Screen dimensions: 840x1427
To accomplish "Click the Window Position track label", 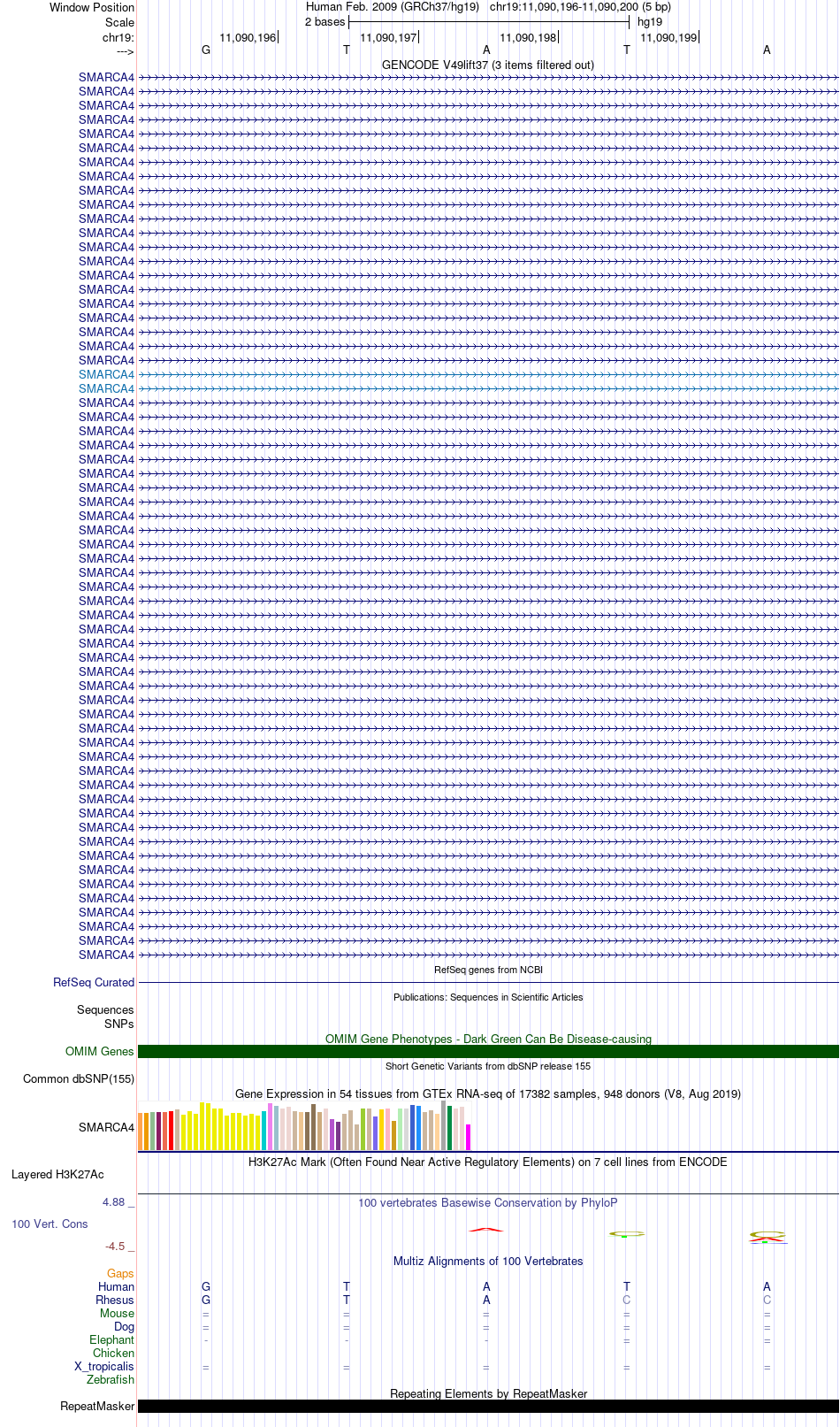I will pyautogui.click(x=92, y=7).
